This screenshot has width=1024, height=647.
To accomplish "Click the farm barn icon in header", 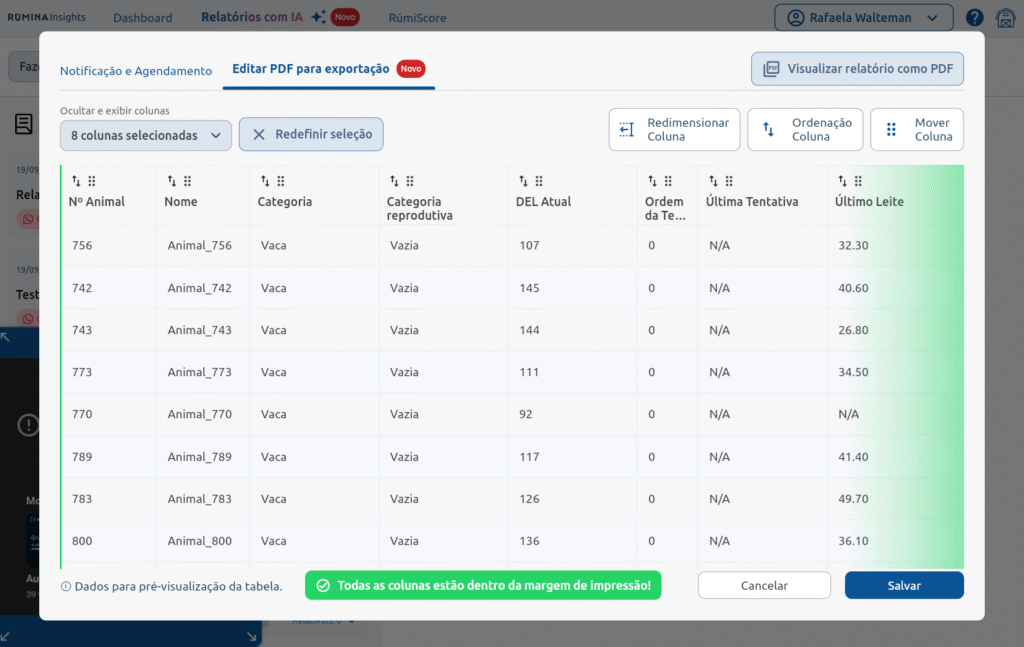I will click(1005, 18).
